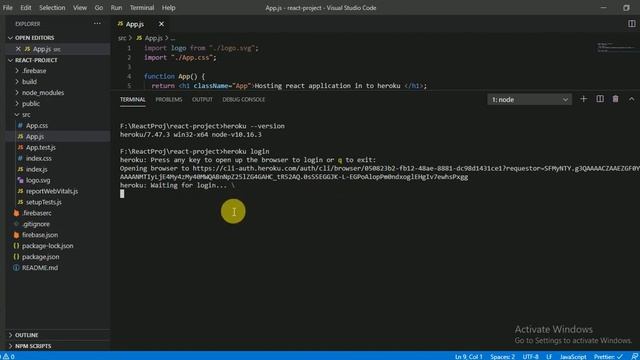Expand the NPM Scripts section

pos(33,346)
